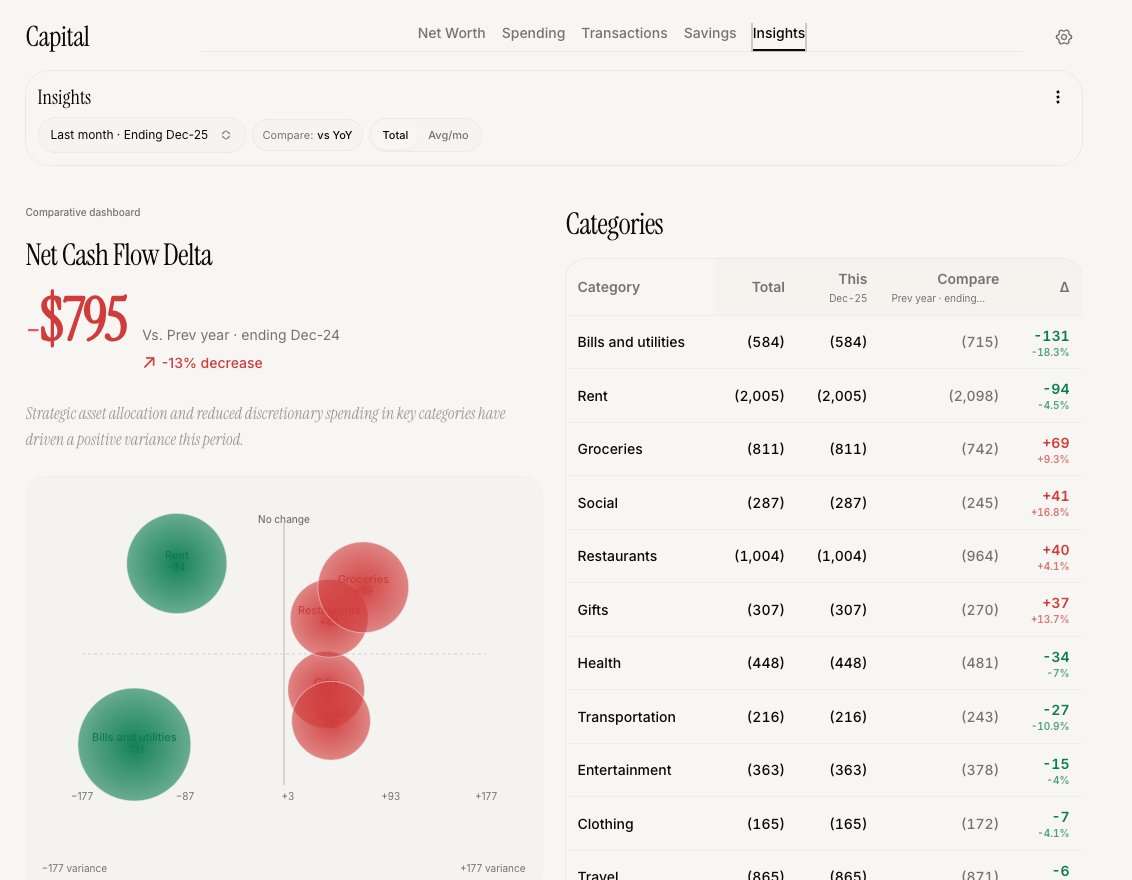Click the +41 delta for Social

pos(1055,496)
